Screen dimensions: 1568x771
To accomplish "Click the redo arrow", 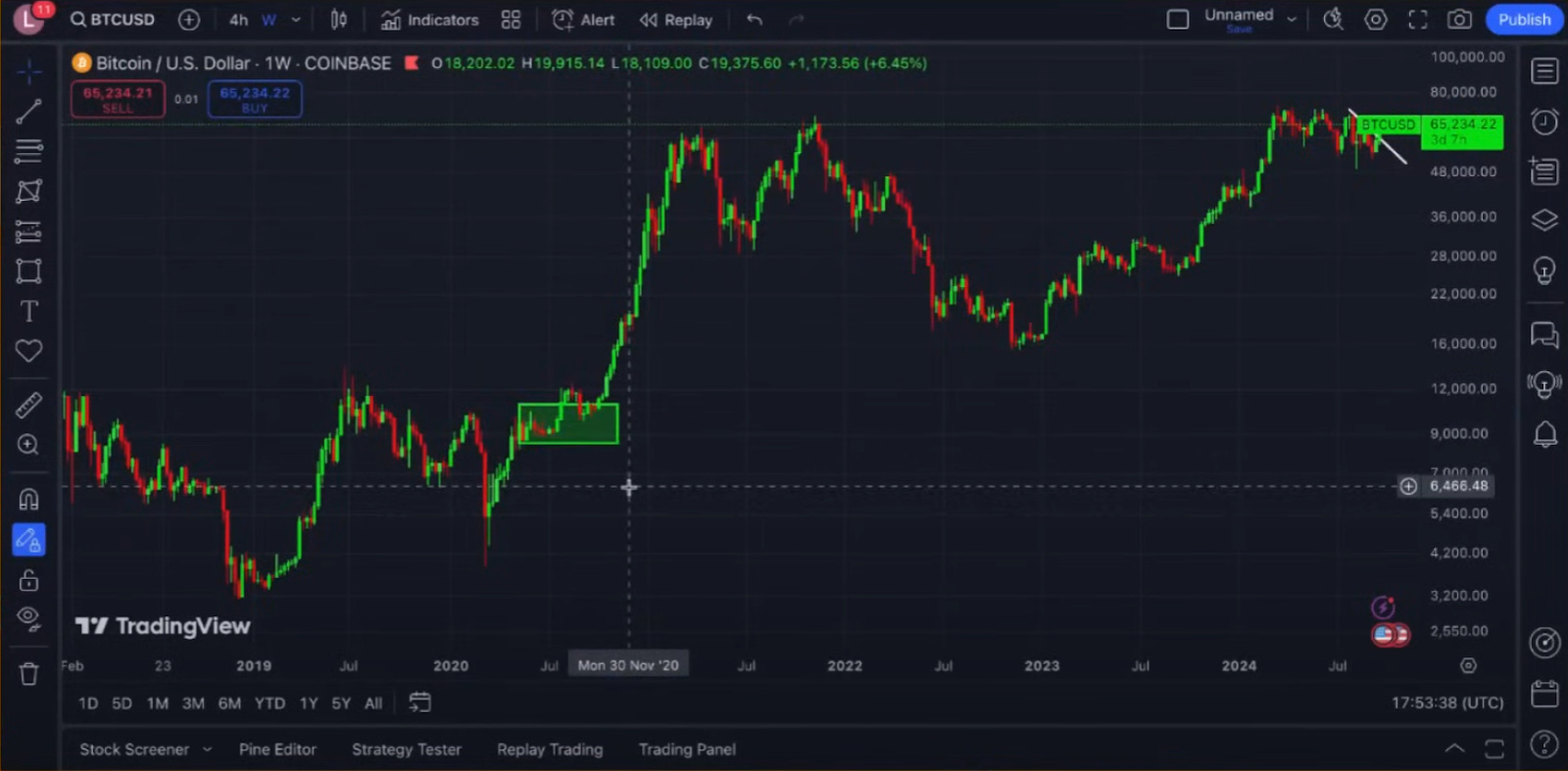I will [796, 20].
